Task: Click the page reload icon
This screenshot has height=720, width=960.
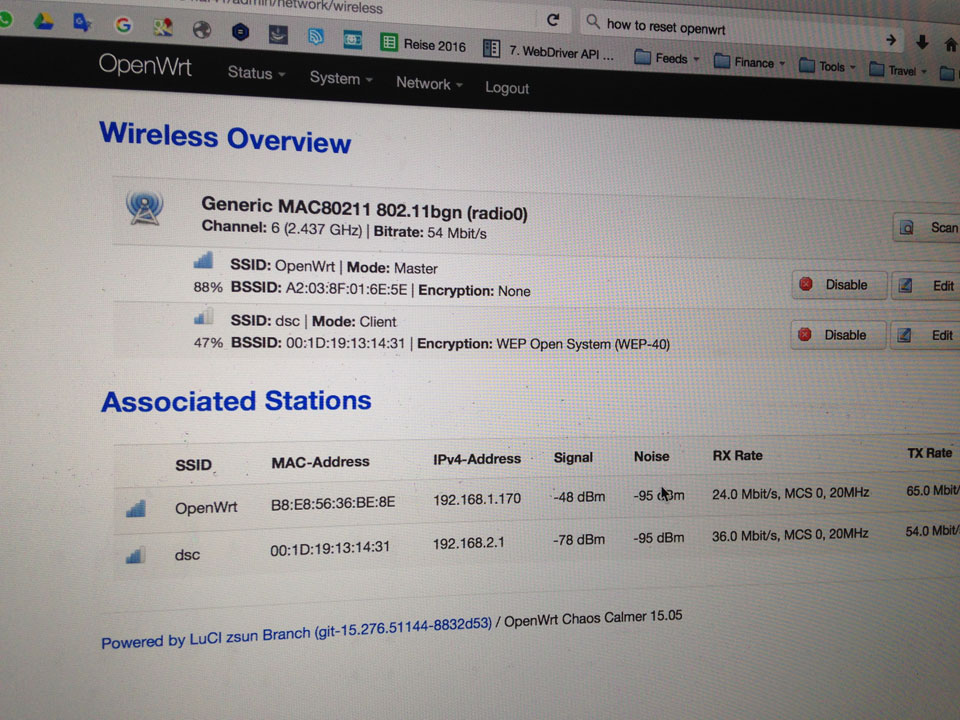Action: [x=552, y=19]
